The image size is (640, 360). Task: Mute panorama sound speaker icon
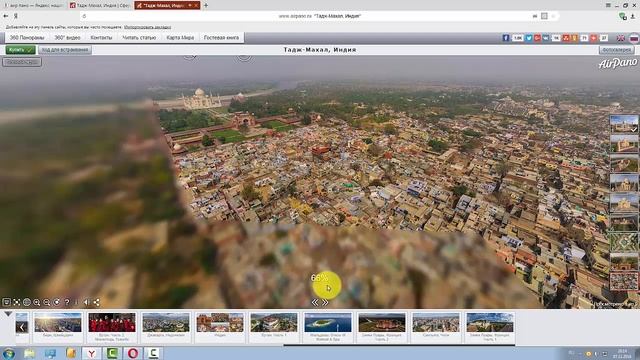pos(87,302)
